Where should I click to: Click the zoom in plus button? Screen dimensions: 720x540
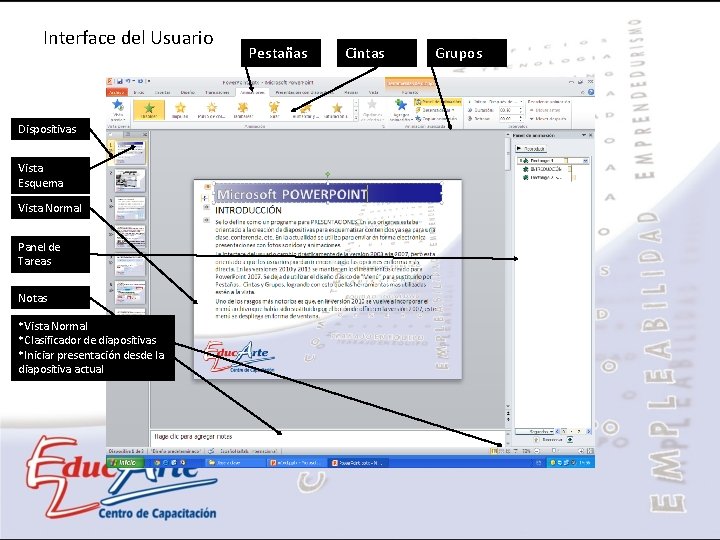tap(581, 451)
